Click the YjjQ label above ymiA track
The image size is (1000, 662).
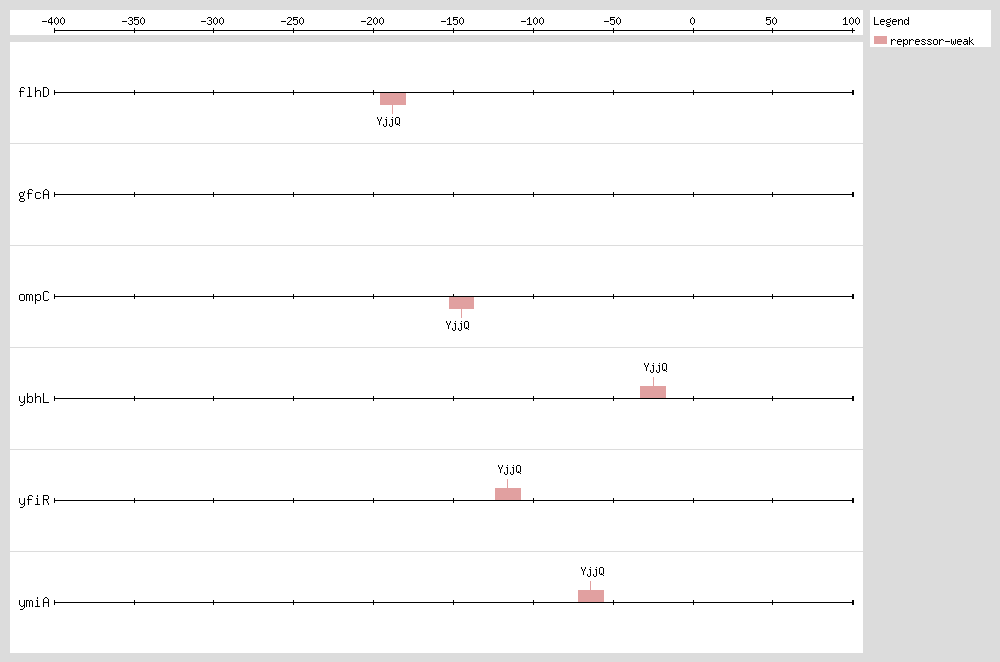click(592, 571)
